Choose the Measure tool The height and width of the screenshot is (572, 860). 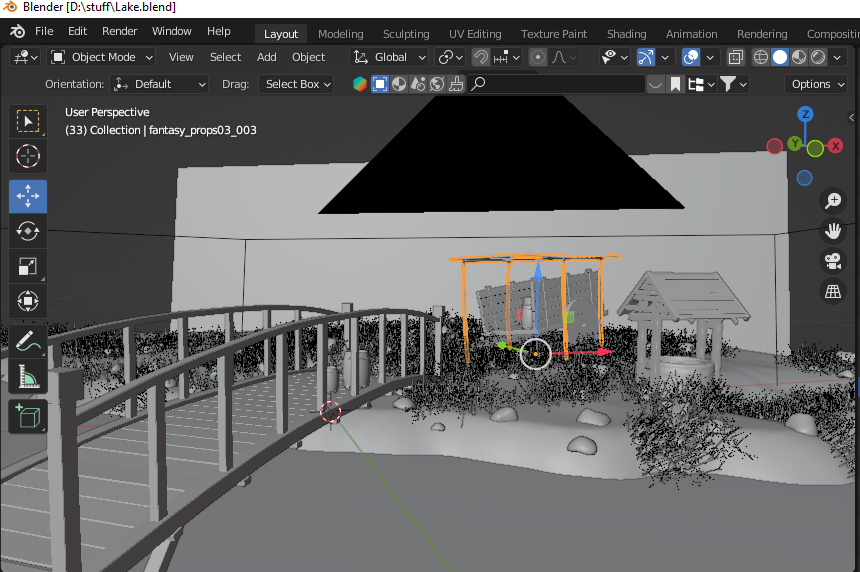pyautogui.click(x=27, y=377)
